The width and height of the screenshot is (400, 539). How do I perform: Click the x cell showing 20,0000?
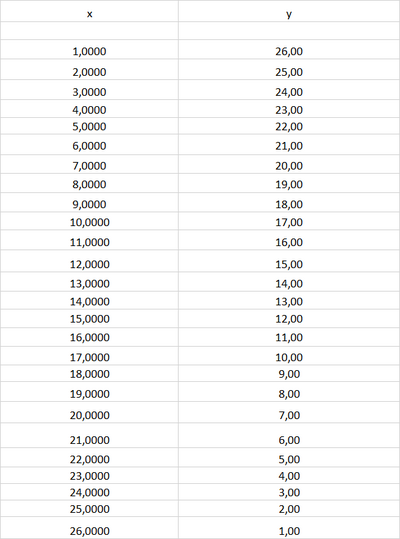[x=89, y=412]
